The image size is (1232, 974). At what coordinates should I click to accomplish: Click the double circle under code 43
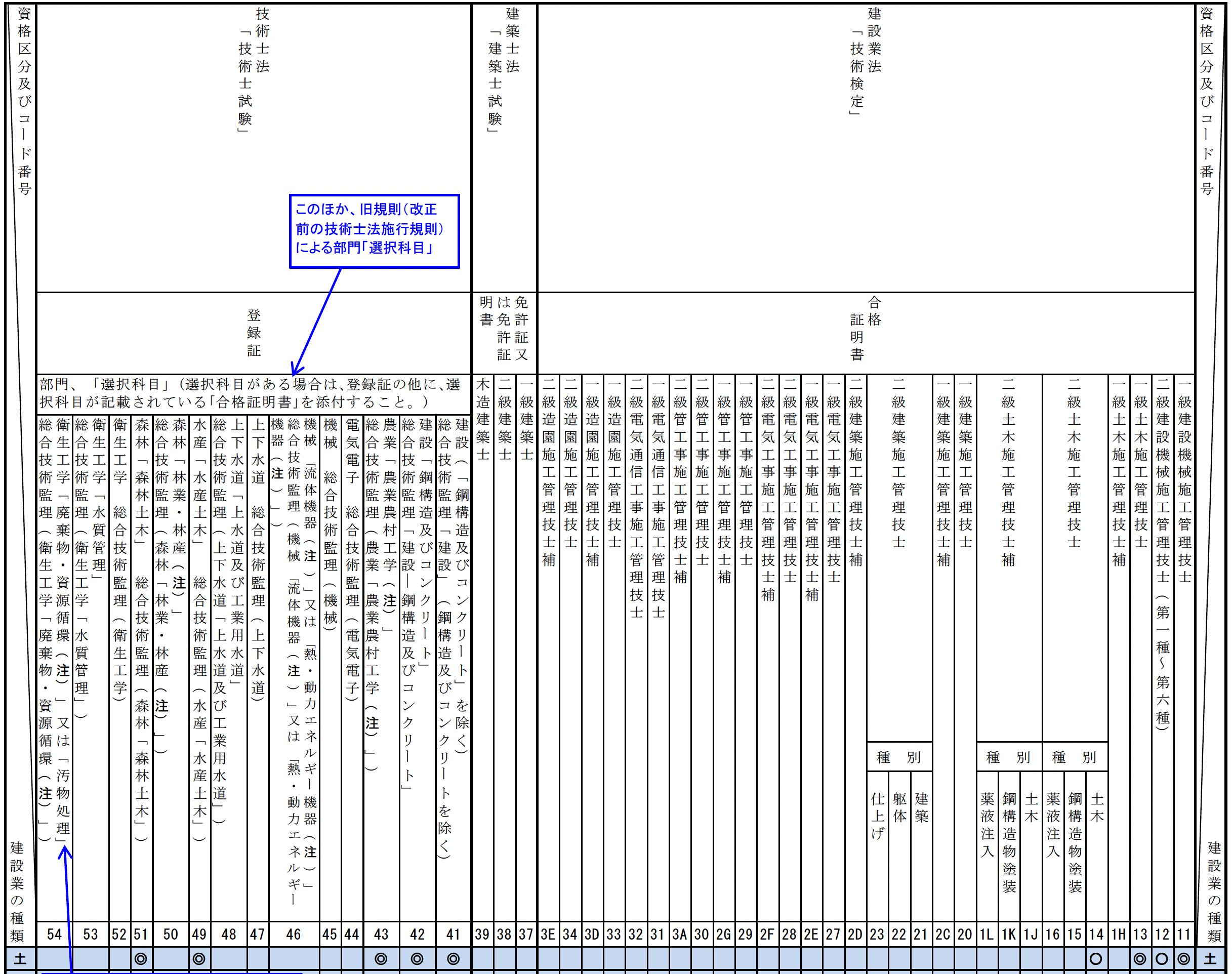(x=381, y=959)
